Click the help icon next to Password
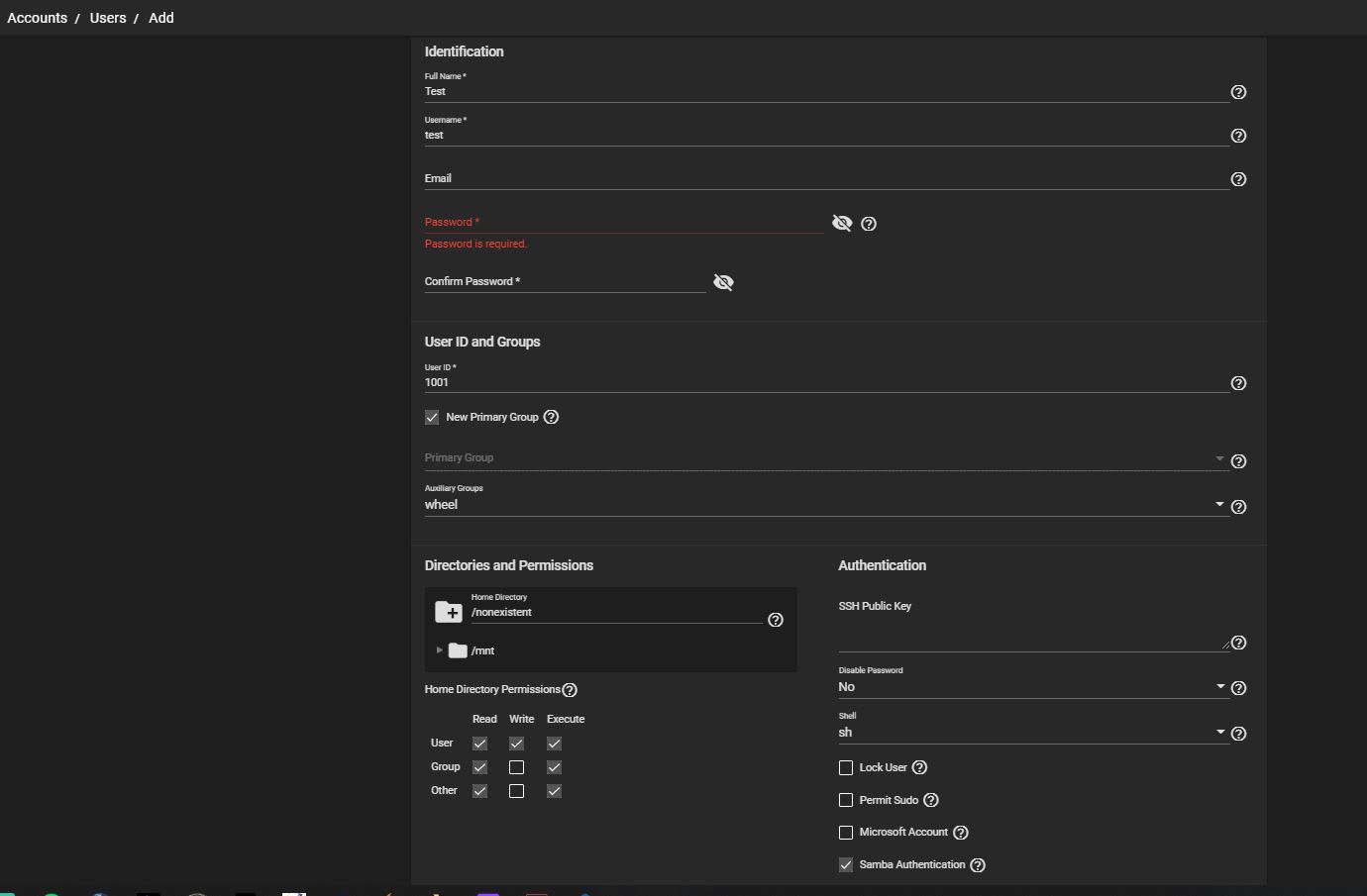 tap(869, 224)
